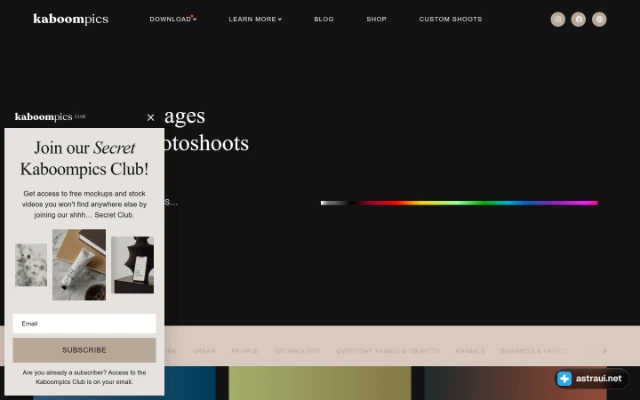Open the Instagram social icon

click(558, 19)
